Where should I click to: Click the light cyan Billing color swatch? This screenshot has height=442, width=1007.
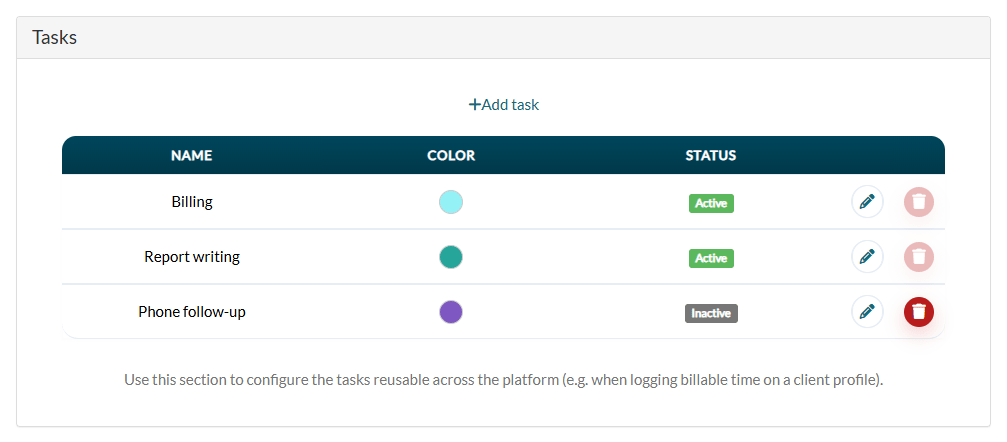coord(451,202)
